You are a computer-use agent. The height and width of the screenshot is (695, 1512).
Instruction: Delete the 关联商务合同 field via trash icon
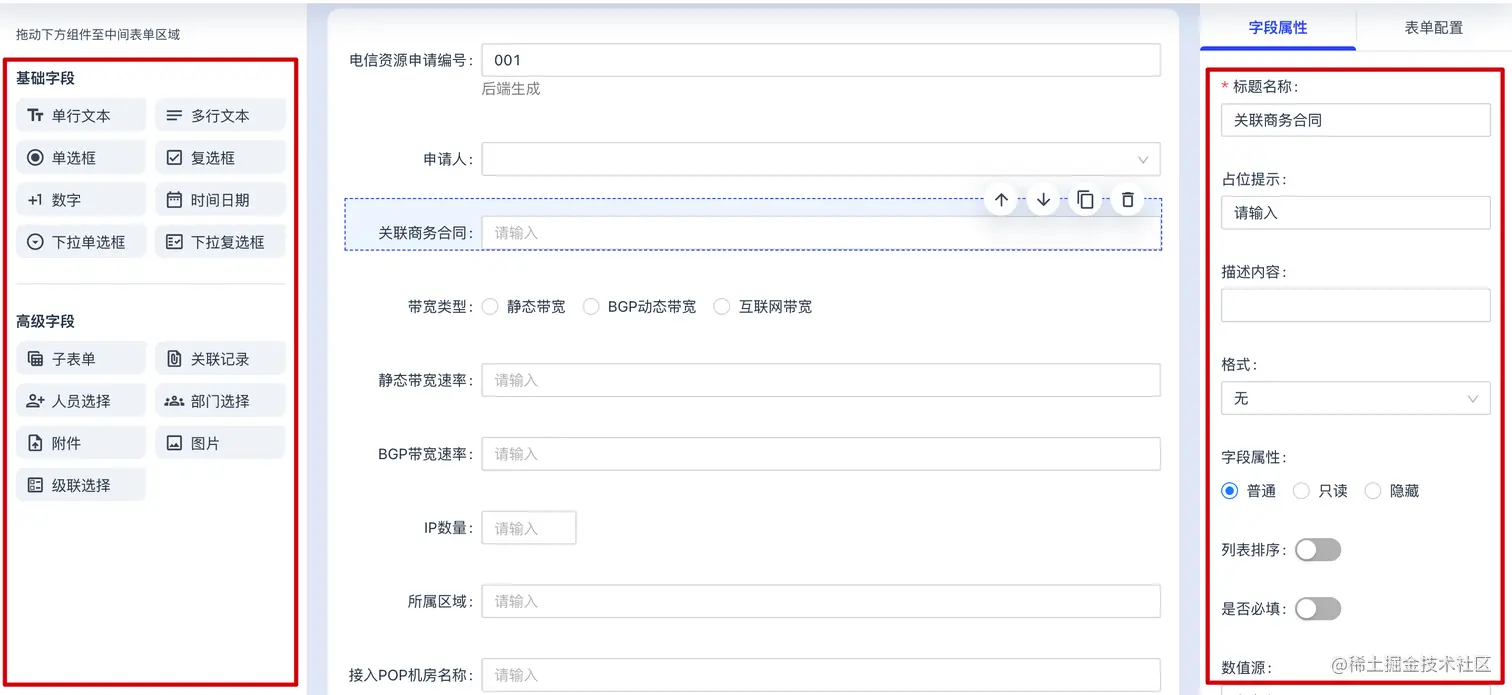pos(1127,200)
